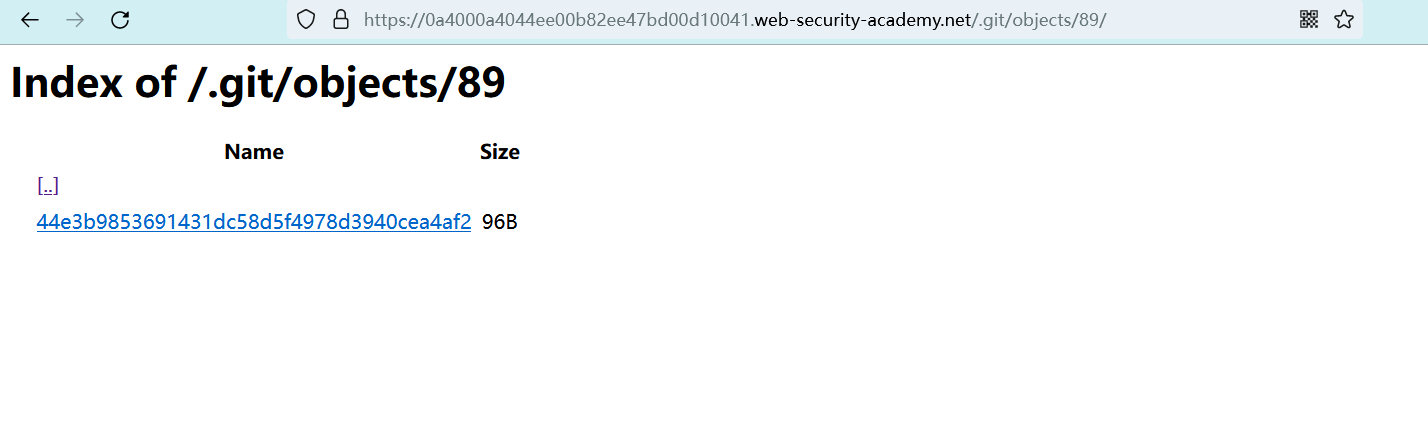Viewport: 1428px width, 425px height.
Task: Click the Size column header
Action: (x=500, y=152)
